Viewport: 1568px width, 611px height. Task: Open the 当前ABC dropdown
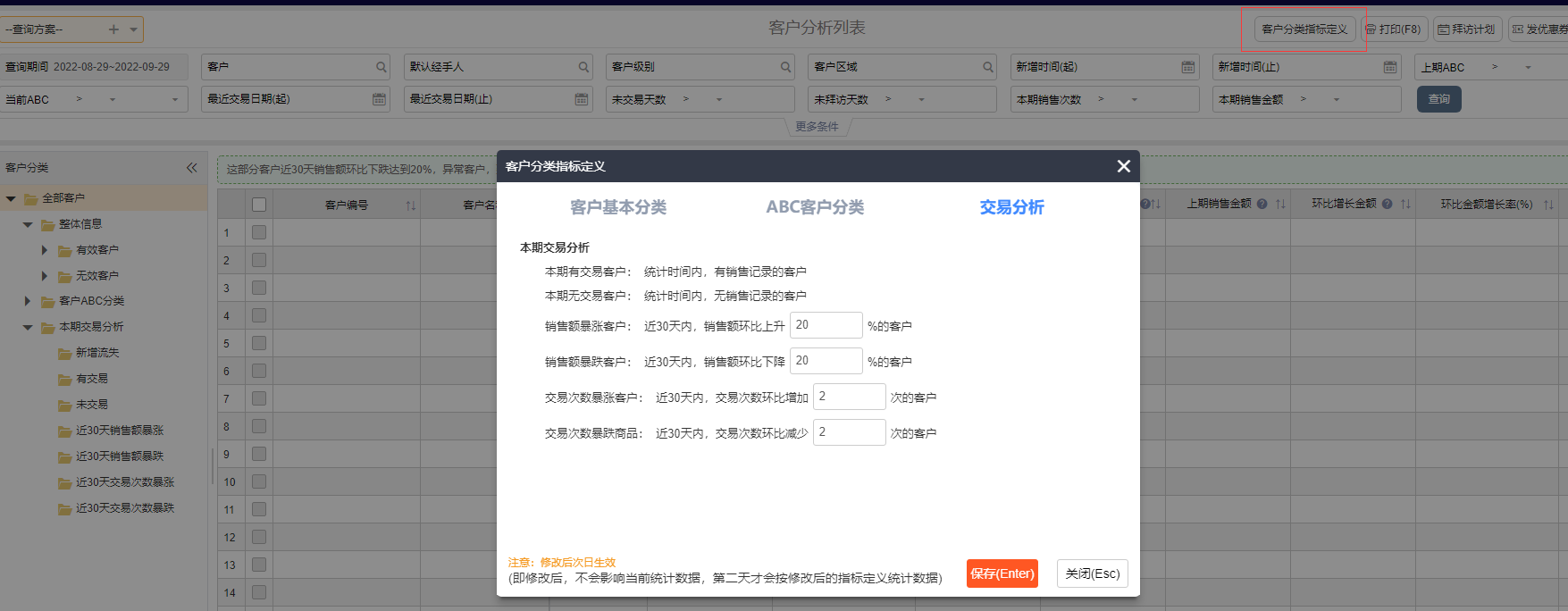point(175,99)
